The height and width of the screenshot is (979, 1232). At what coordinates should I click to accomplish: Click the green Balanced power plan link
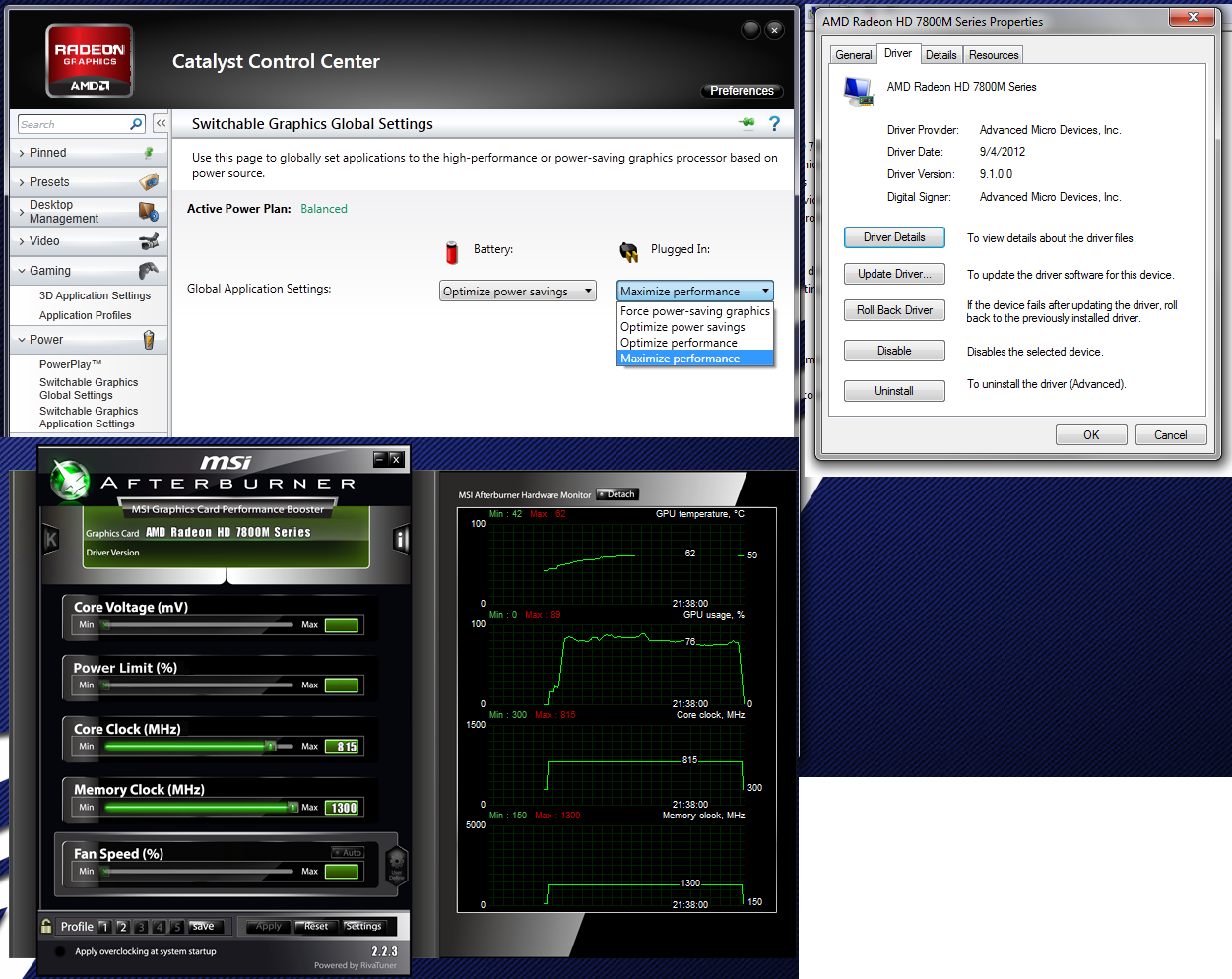(x=324, y=209)
